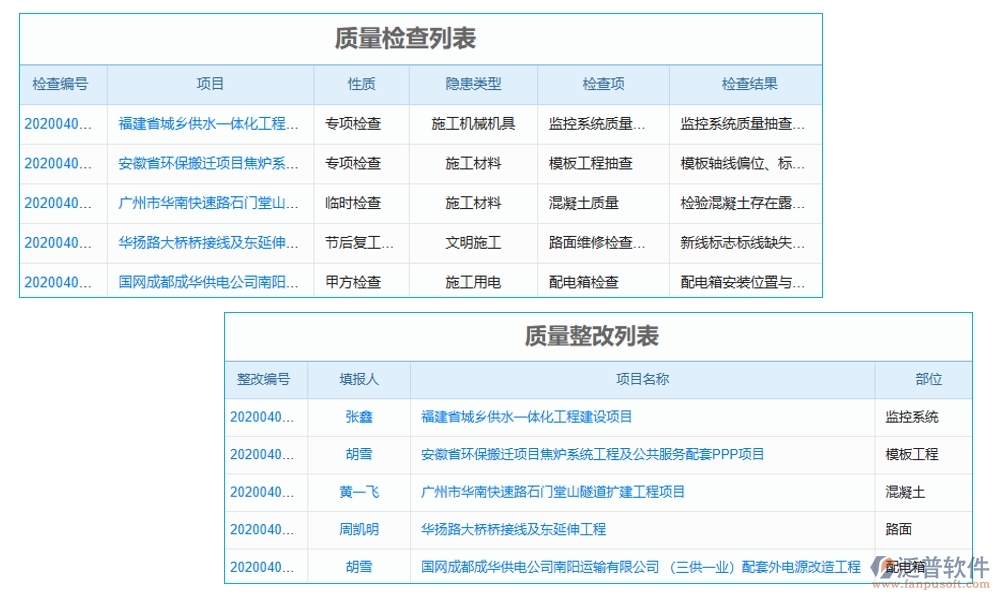Click the 质量检查列表 title bar
The height and width of the screenshot is (600, 1000).
[404, 38]
